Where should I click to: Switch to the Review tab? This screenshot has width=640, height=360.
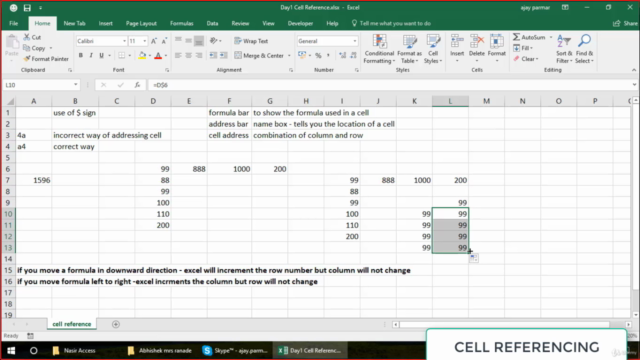coord(240,23)
